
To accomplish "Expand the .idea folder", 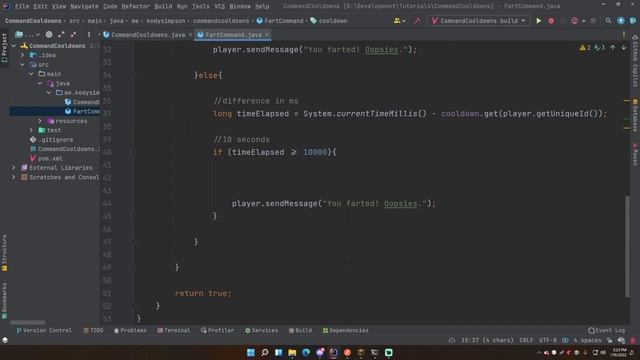I will 22,55.
